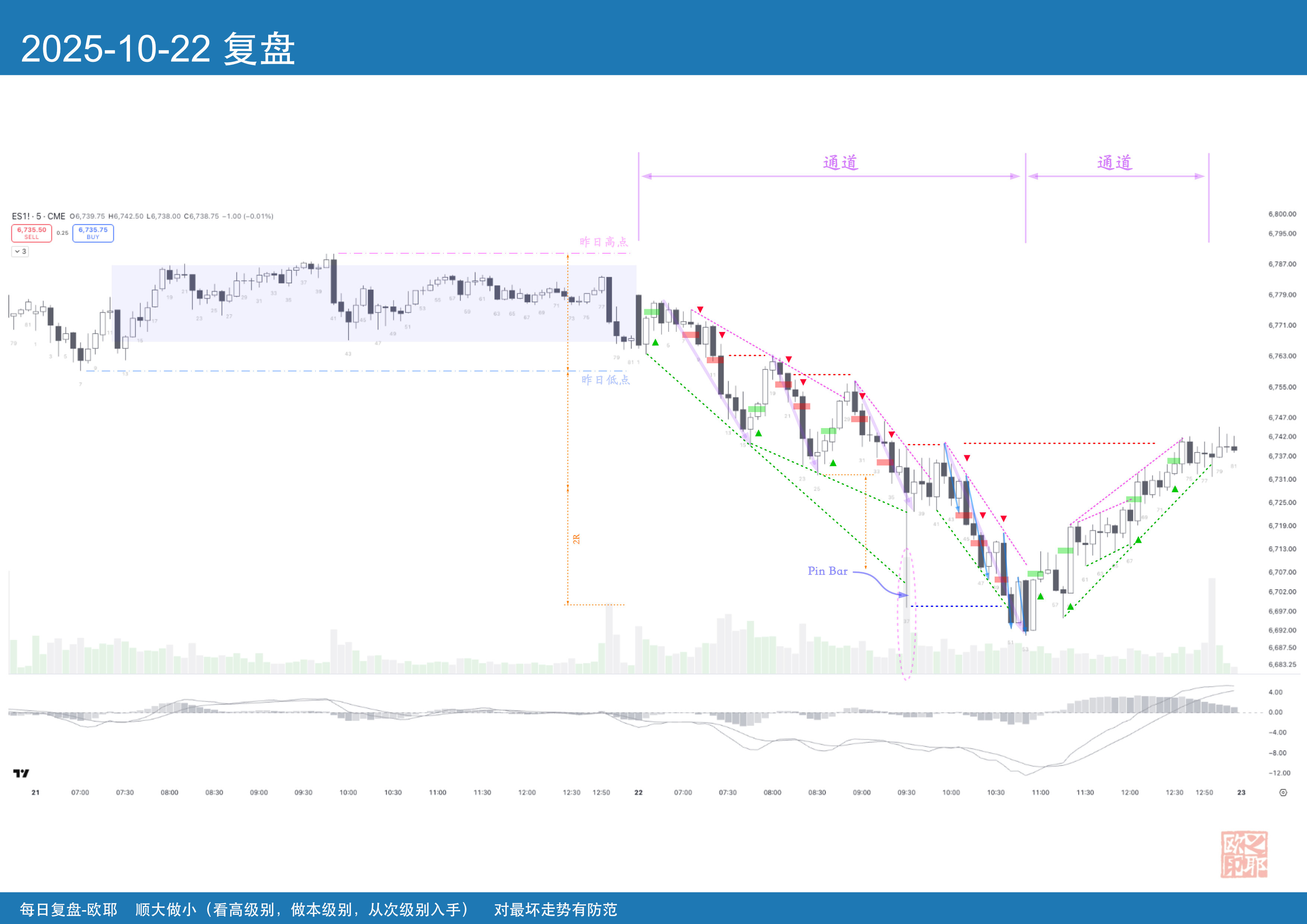Expand the indicator legend chevron showing 3

tap(20, 251)
